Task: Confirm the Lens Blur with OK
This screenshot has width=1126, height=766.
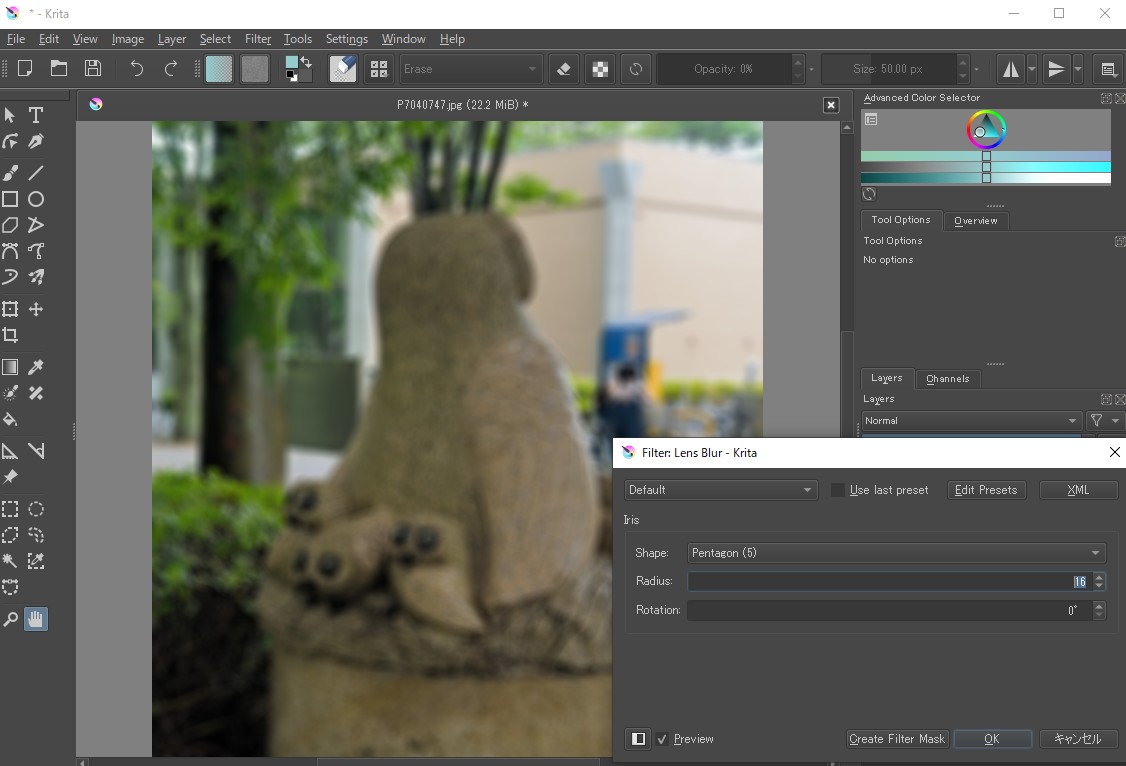Action: click(992, 739)
